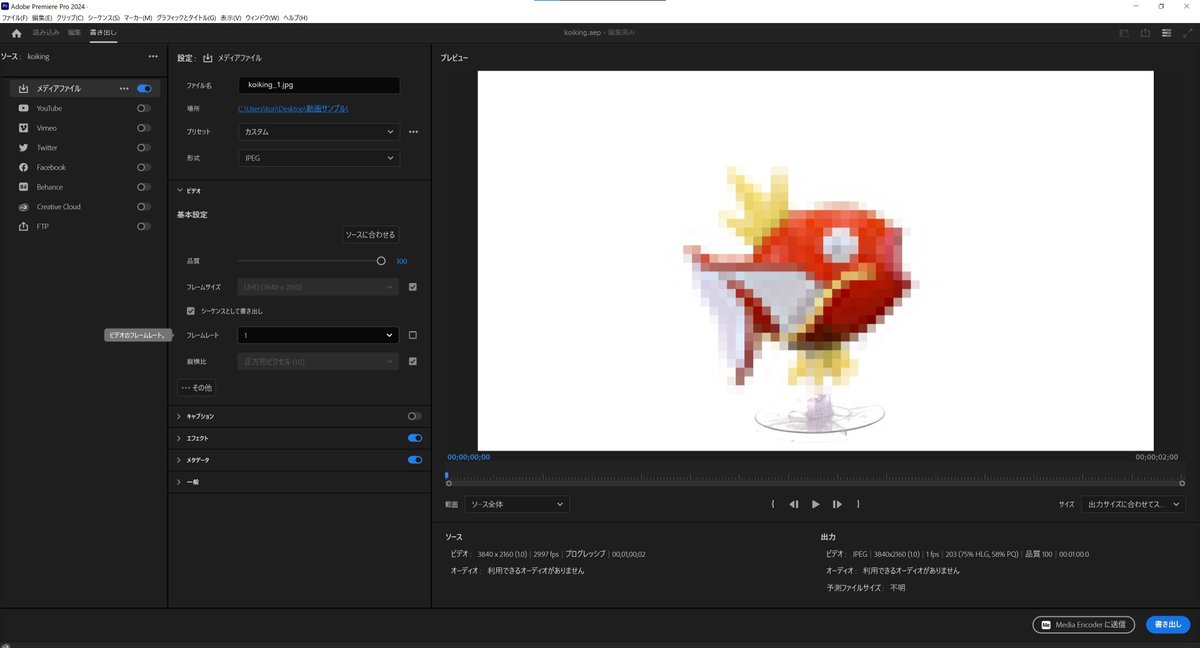Uncheck the 縦横比 match-source checkbox
This screenshot has height=648, width=1200.
[413, 361]
